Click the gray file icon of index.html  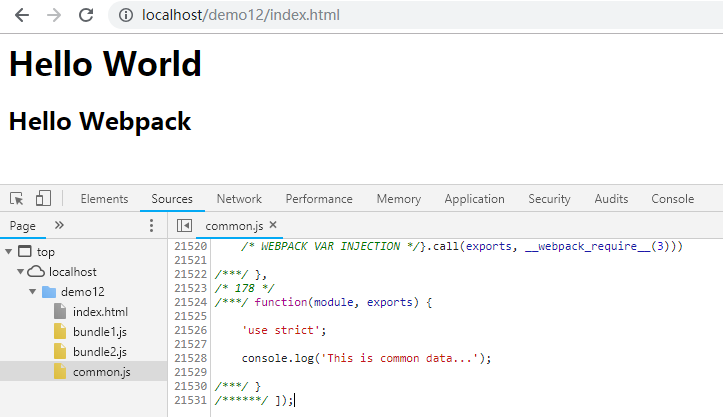(60, 311)
